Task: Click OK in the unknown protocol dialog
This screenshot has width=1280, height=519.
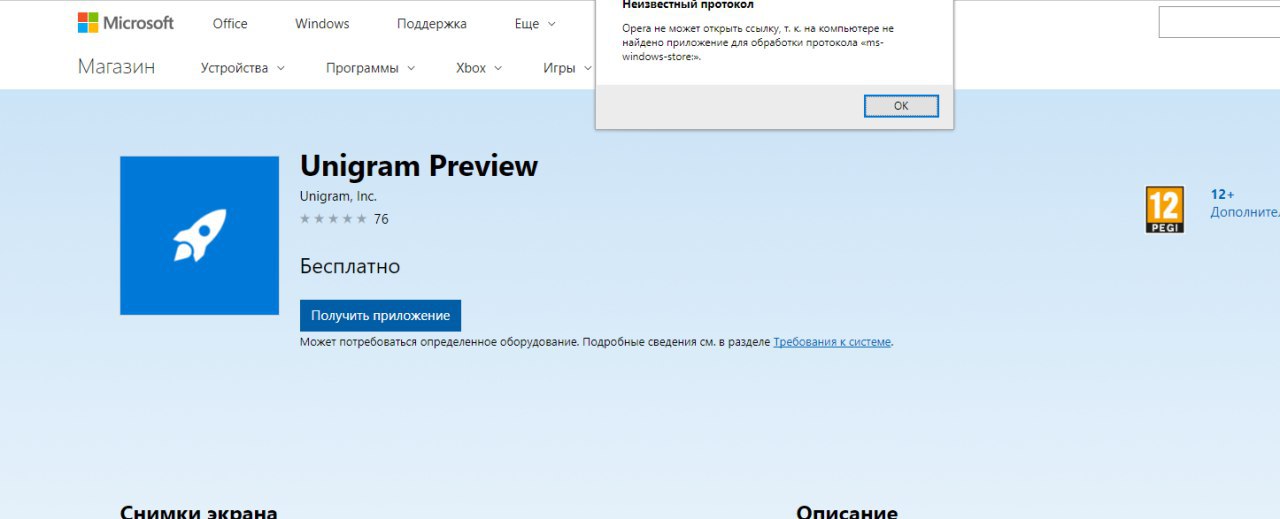Action: tap(901, 106)
